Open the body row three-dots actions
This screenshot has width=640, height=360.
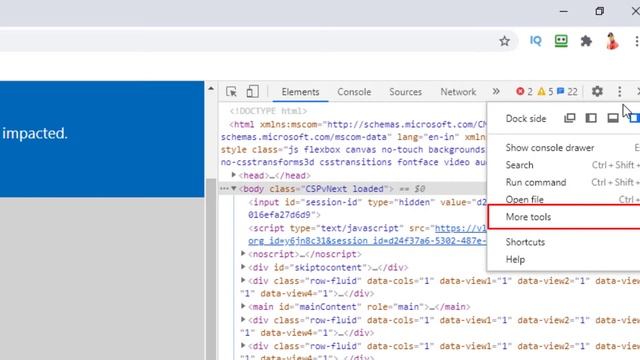coord(224,189)
